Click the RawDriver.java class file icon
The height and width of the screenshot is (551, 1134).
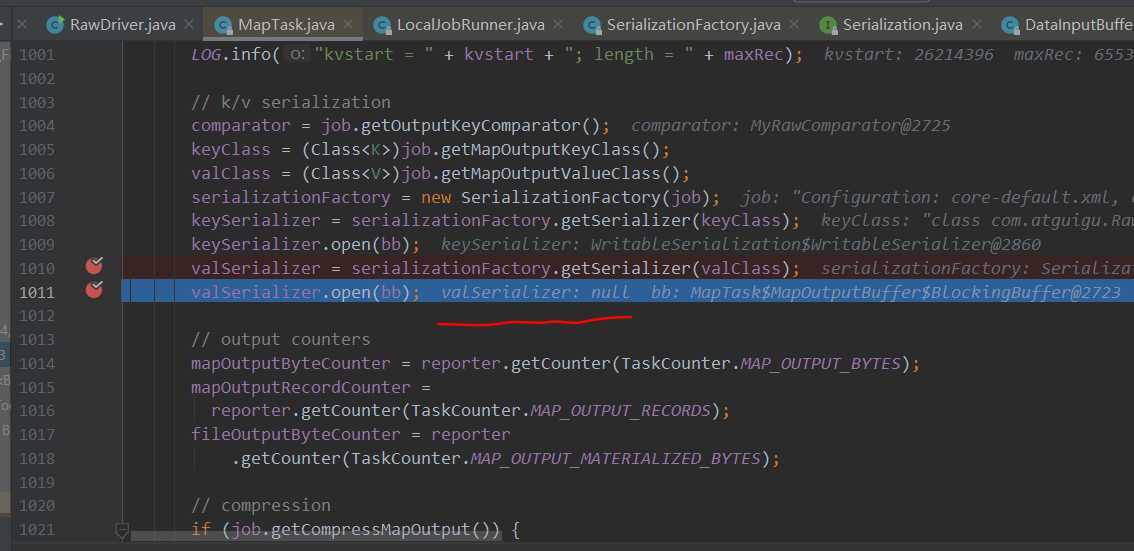55,26
